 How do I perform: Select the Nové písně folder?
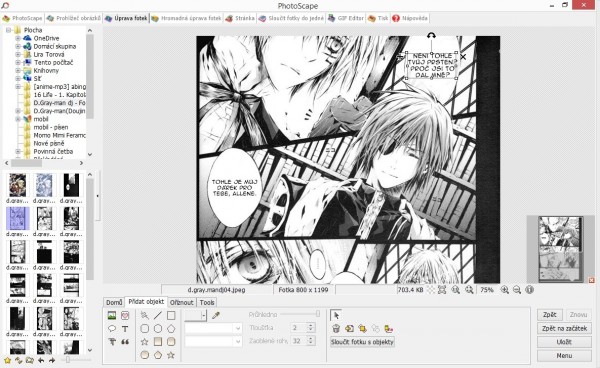tap(49, 143)
